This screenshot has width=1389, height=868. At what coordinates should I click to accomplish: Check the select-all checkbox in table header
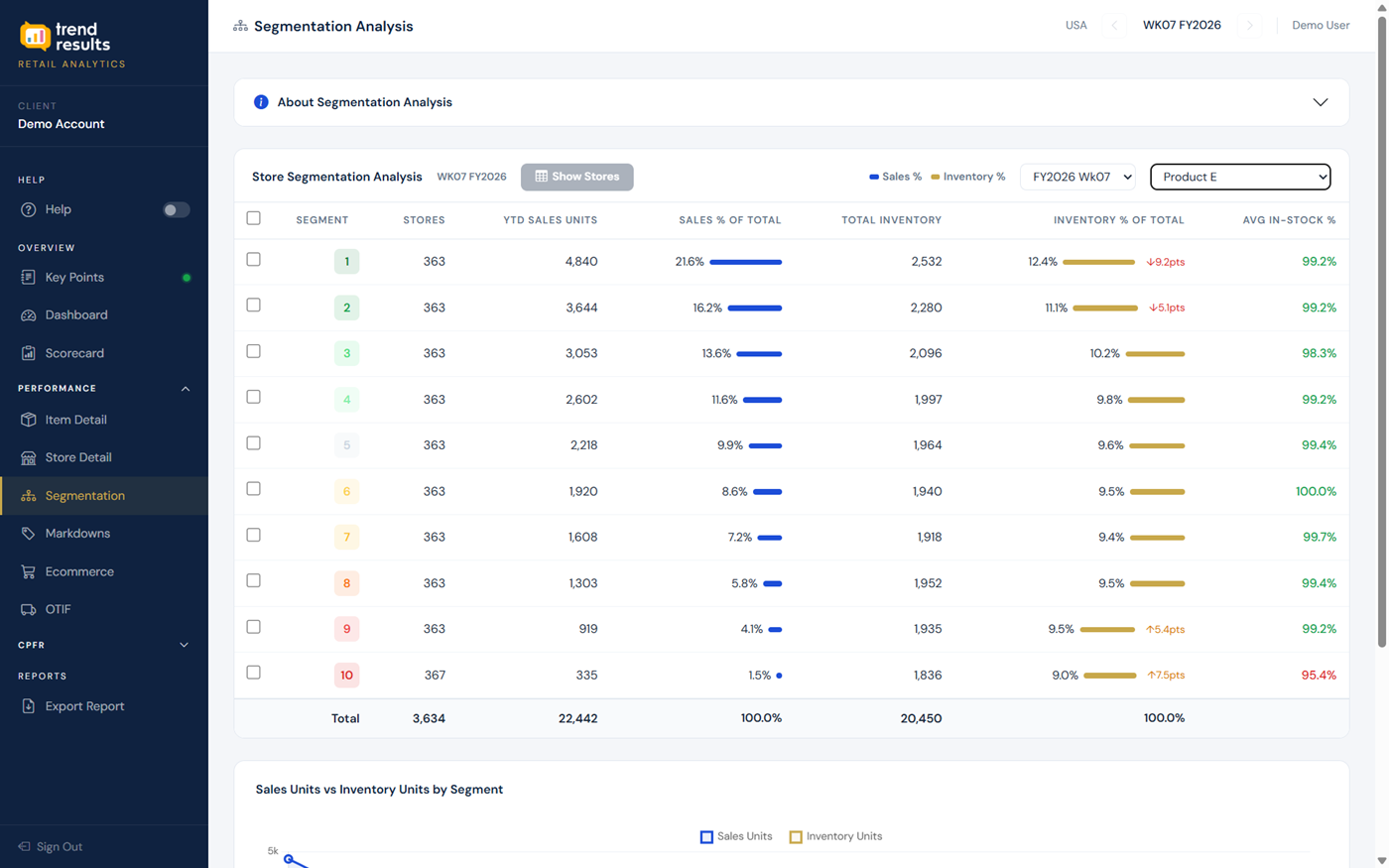pos(254,218)
